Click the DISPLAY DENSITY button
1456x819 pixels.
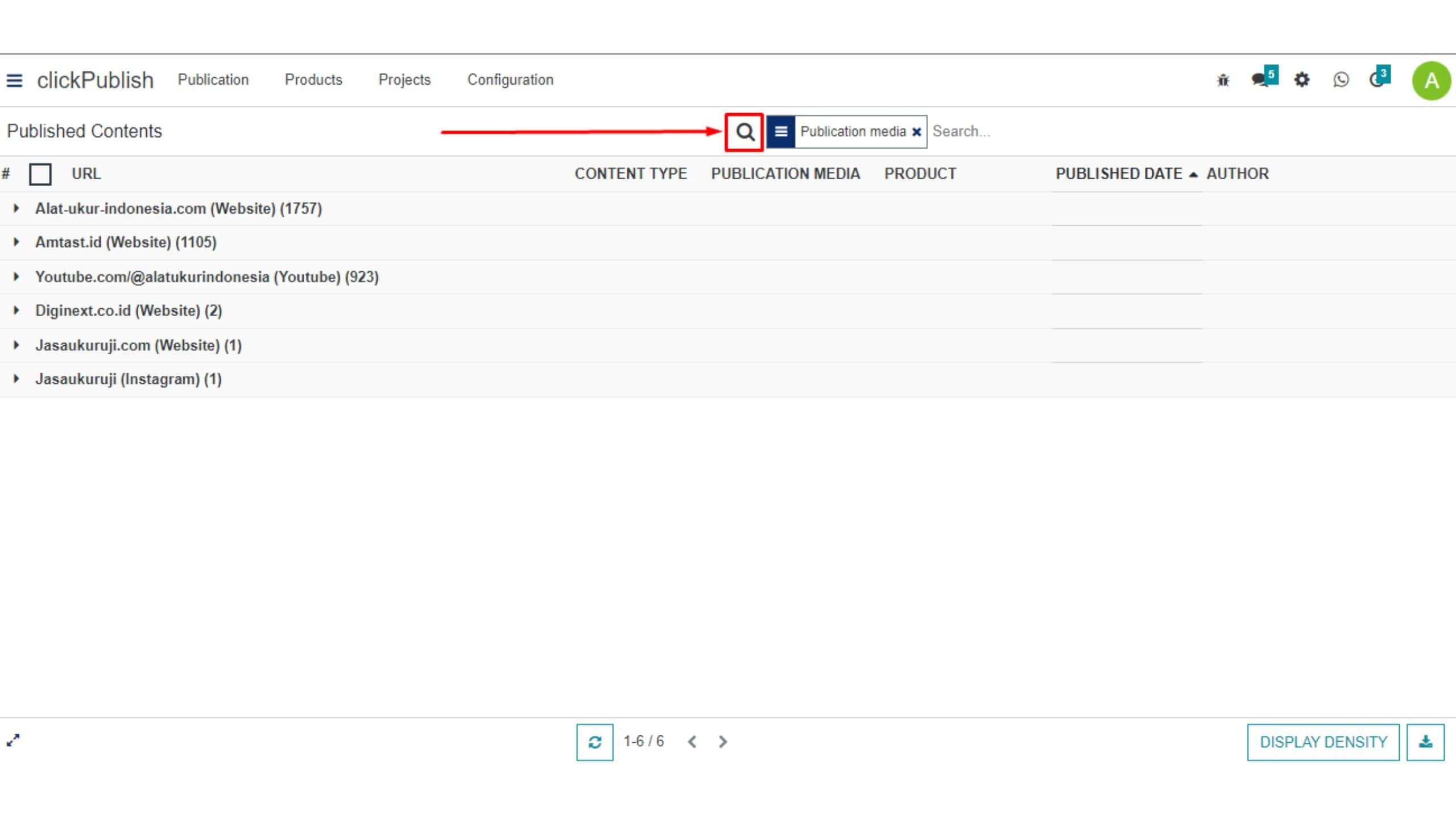pos(1323,742)
